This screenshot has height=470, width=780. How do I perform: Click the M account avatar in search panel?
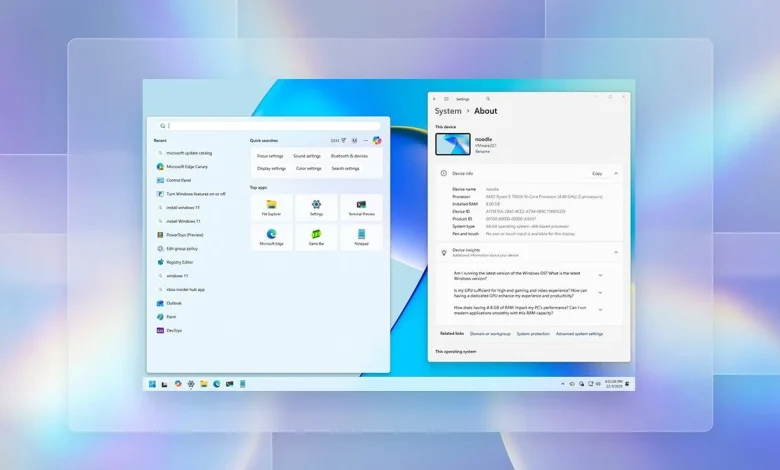(354, 141)
